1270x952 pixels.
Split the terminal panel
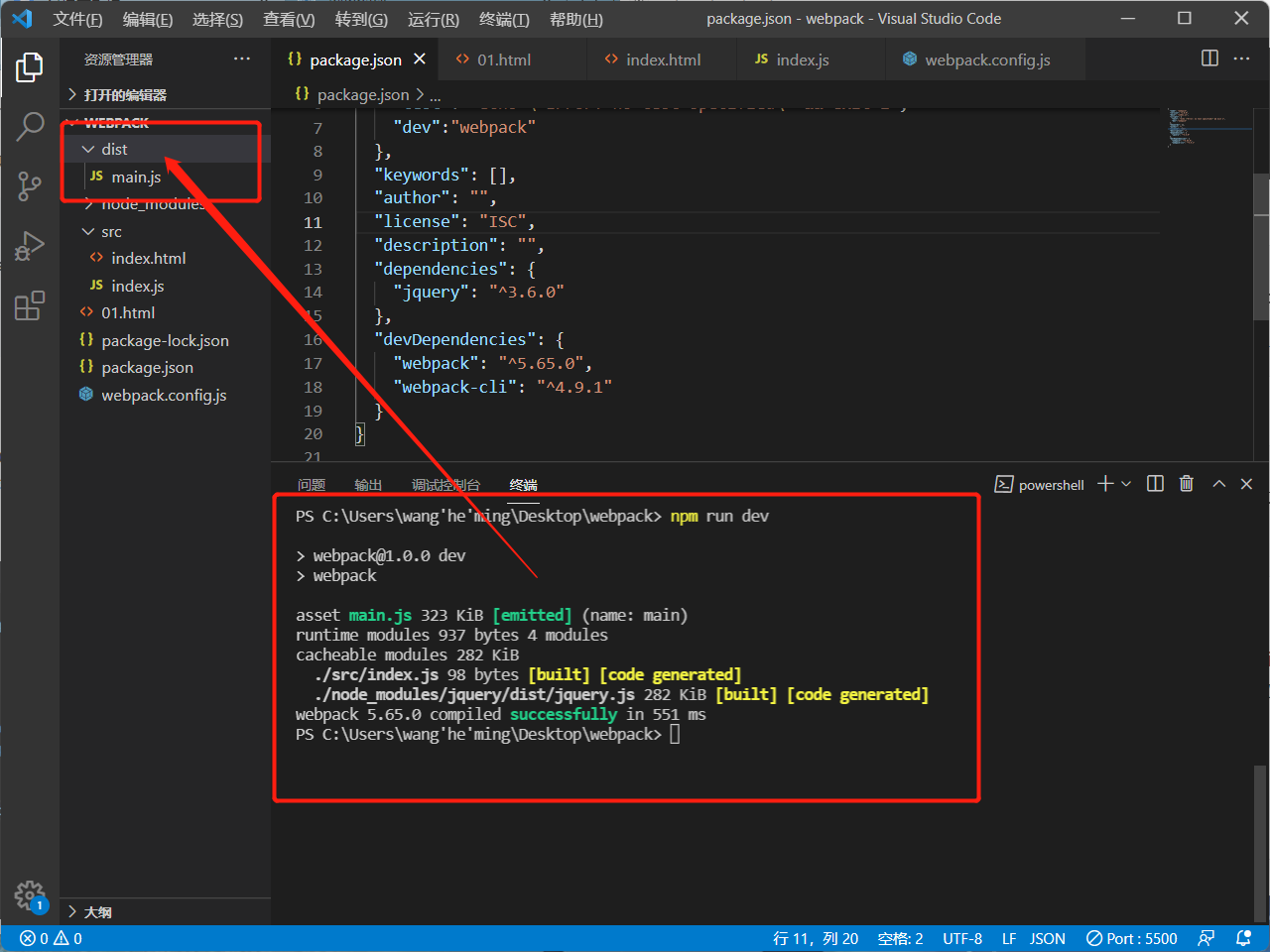(x=1155, y=484)
